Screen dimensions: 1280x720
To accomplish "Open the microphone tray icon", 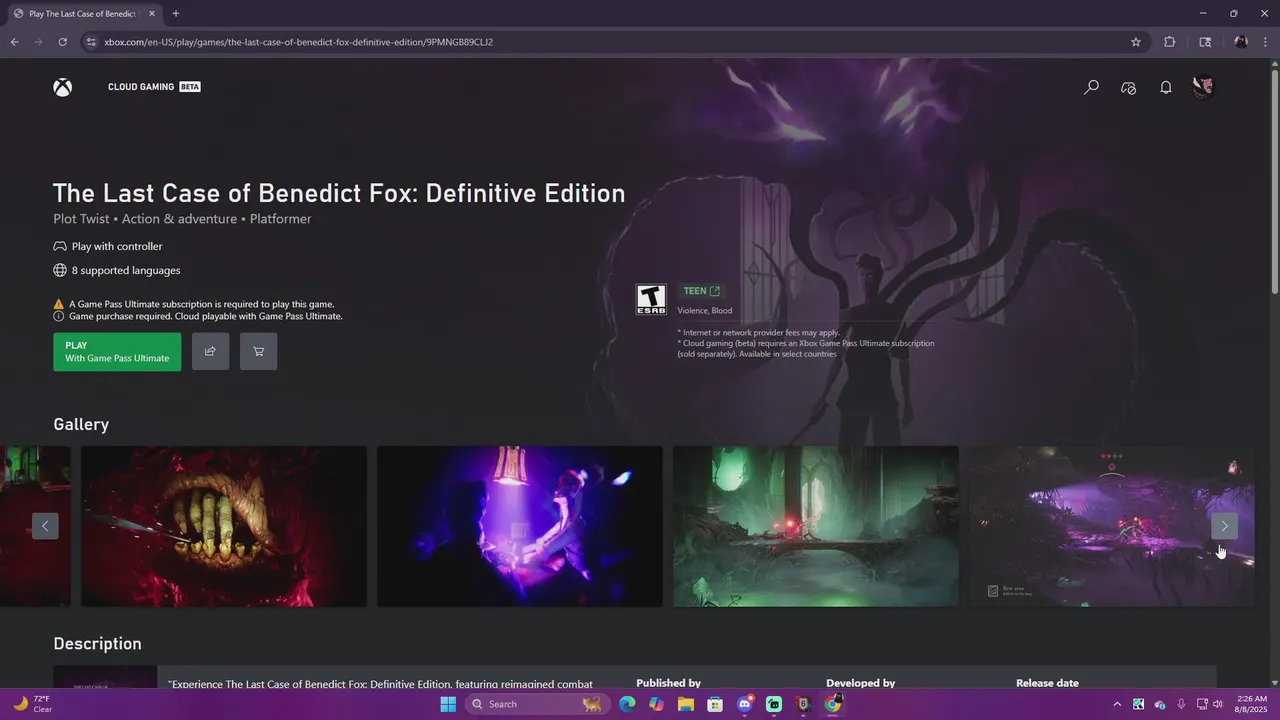I will (x=1181, y=704).
